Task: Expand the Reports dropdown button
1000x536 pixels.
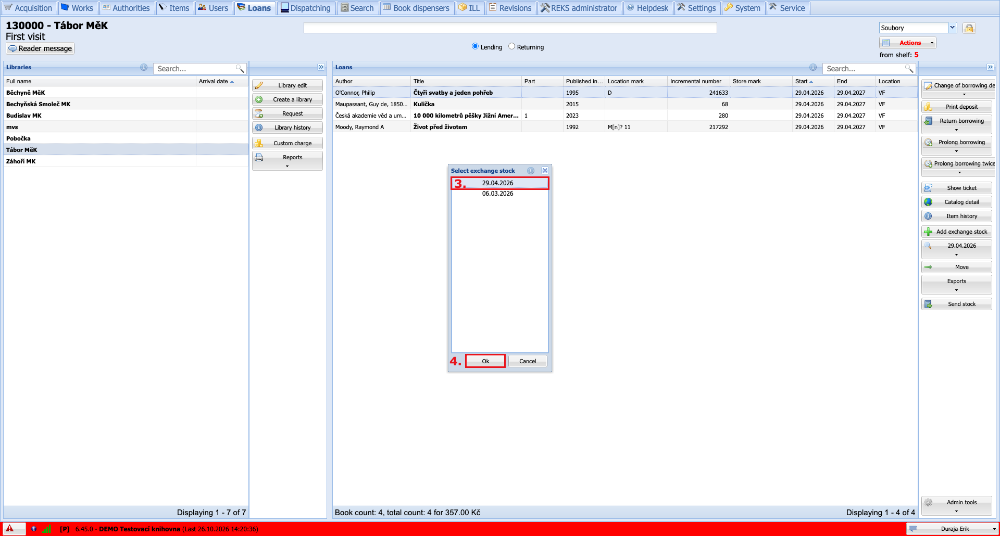Action: (x=287, y=161)
